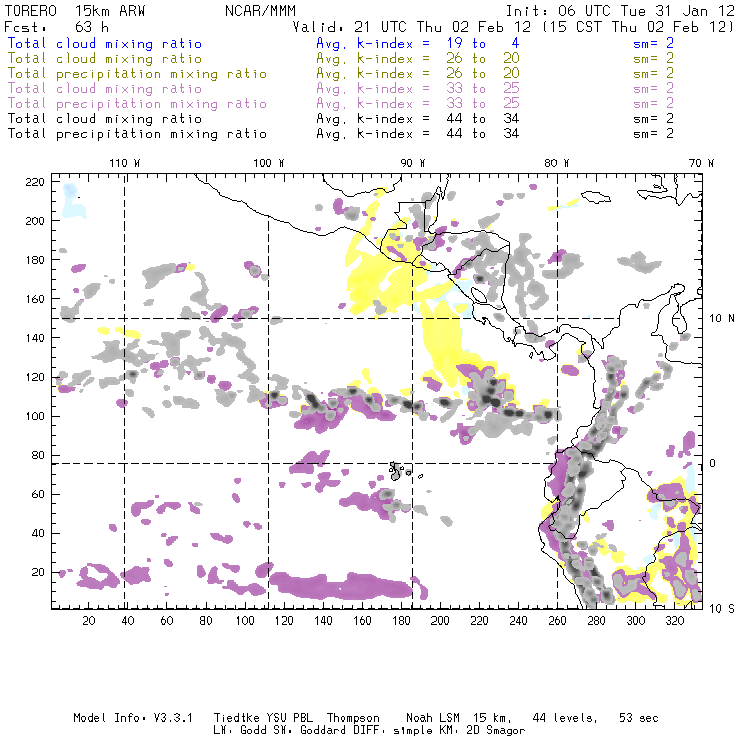Click the '10 N' latitude label
Screen dimensions: 740x740
722,319
